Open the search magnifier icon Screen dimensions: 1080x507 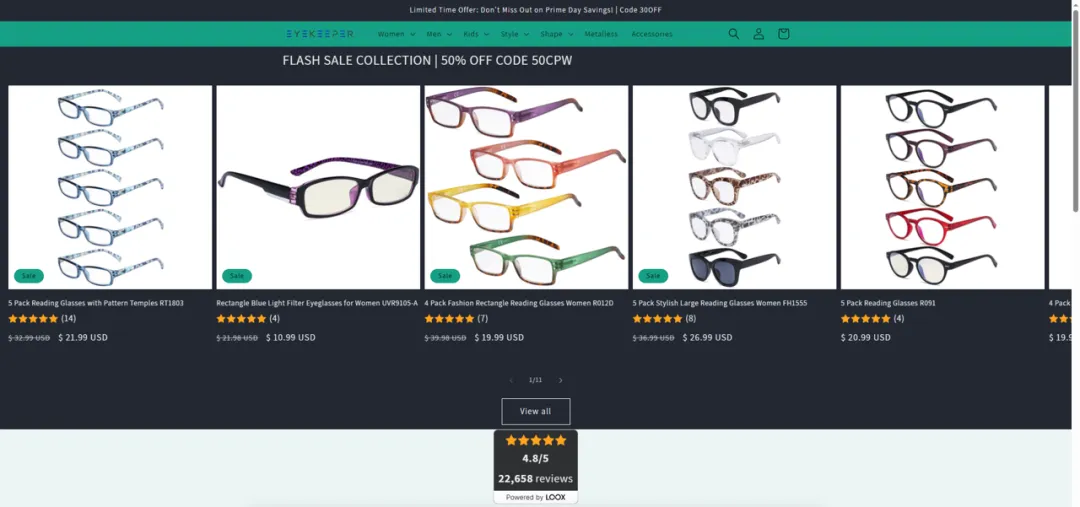[x=734, y=34]
